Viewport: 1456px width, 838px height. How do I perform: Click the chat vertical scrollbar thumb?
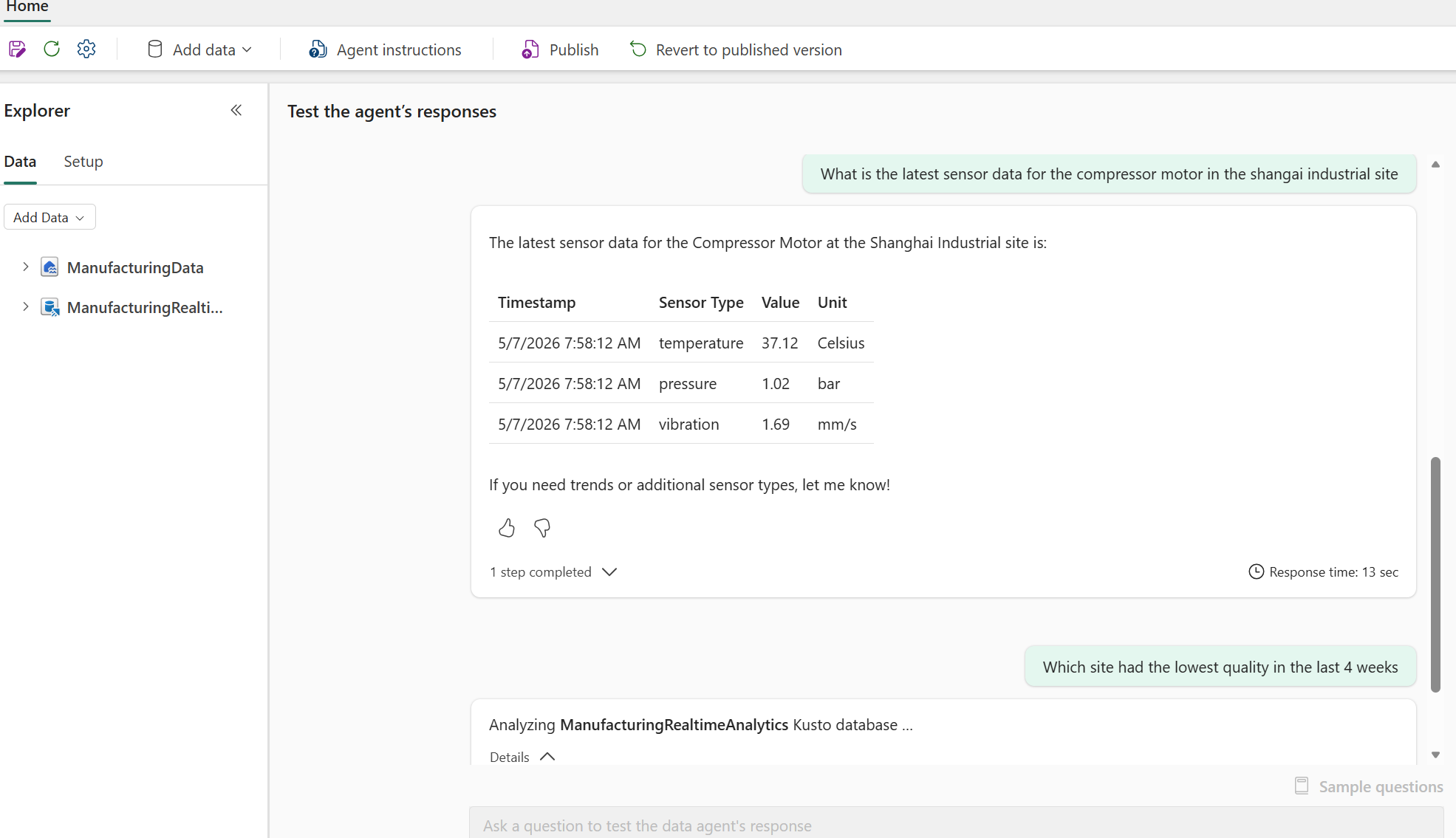pos(1435,574)
